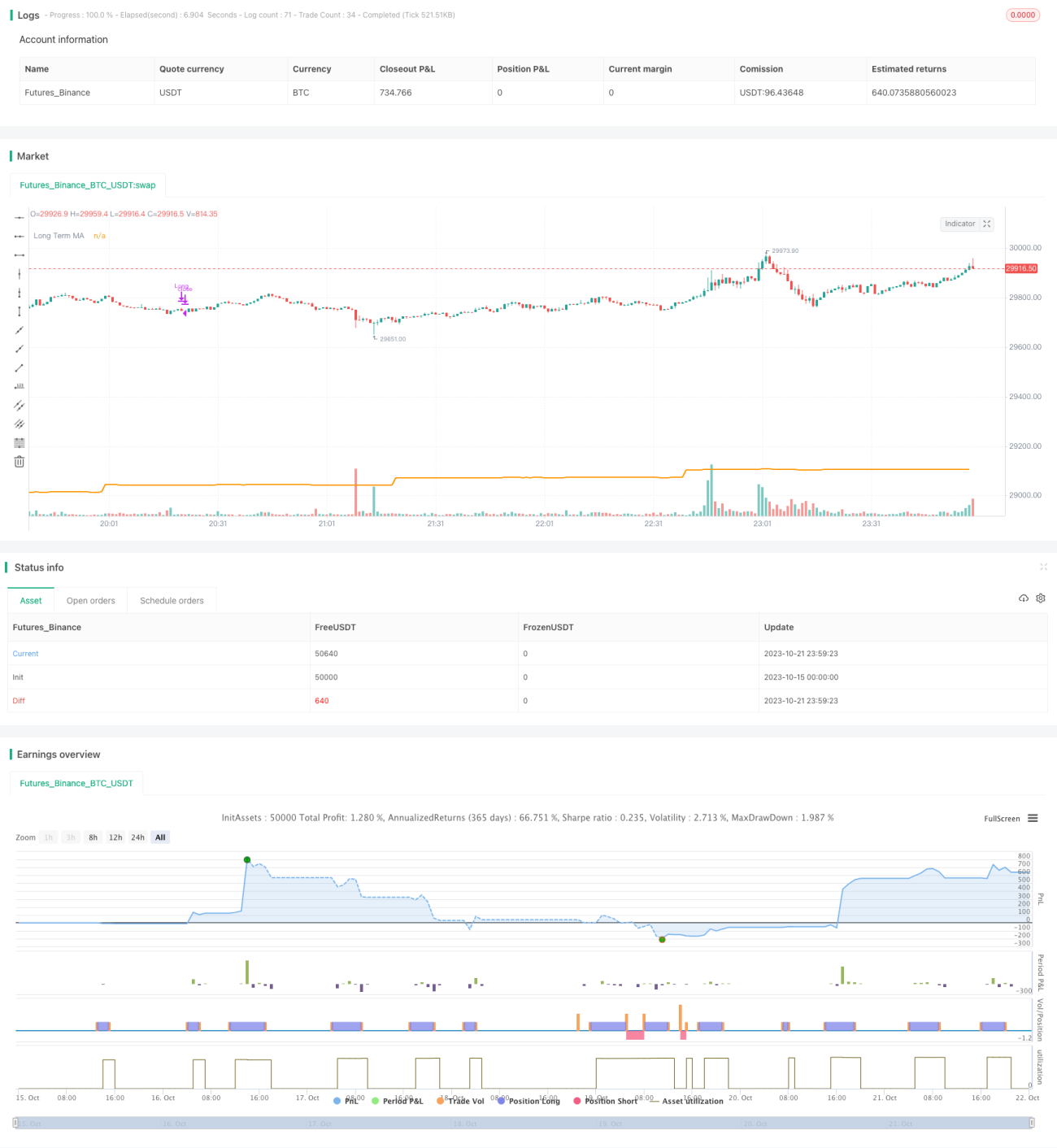Toggle Position Short series in legend
The height and width of the screenshot is (1148, 1057).
coord(605,1101)
